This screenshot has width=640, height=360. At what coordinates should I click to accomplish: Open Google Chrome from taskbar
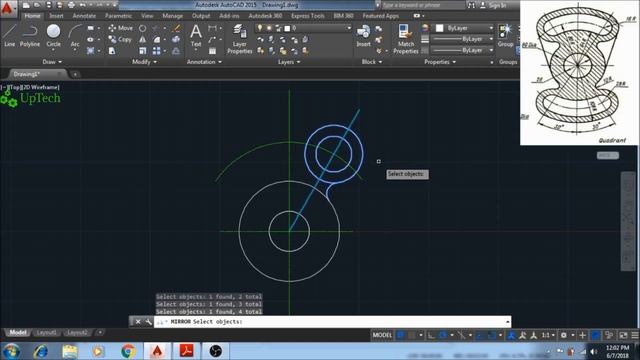(128, 351)
